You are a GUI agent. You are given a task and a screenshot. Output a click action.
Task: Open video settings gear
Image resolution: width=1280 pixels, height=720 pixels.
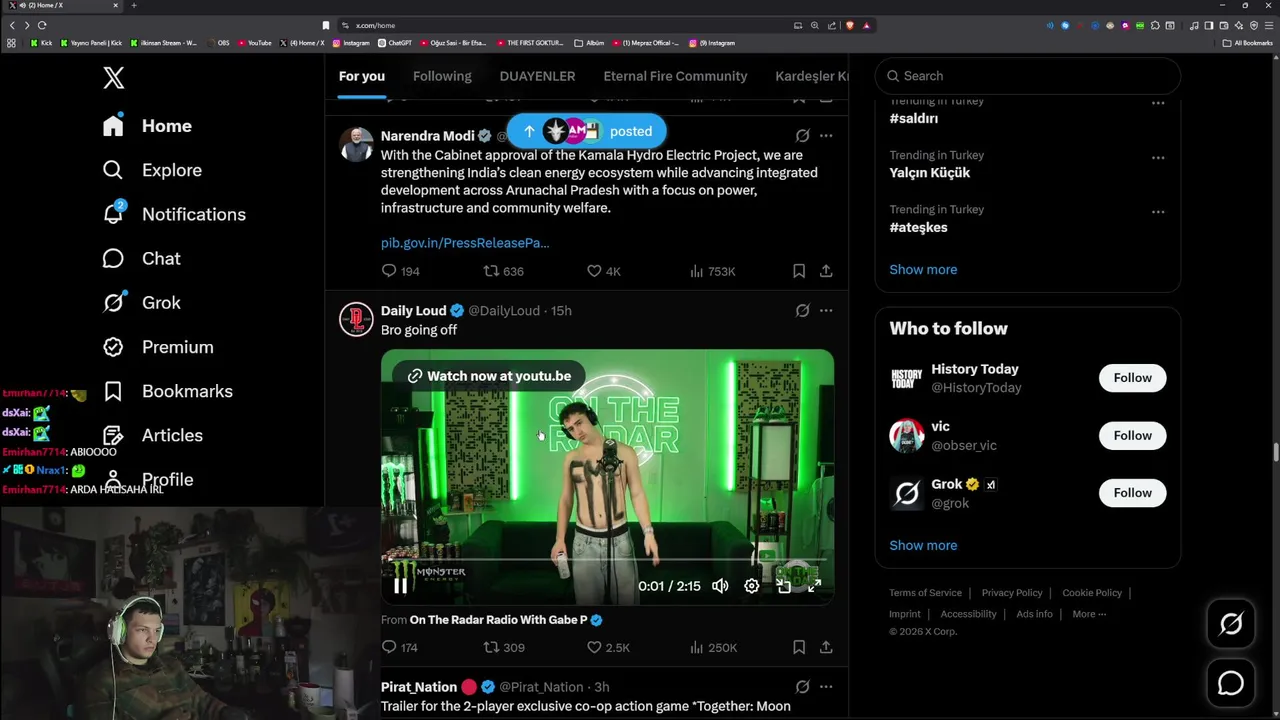[752, 586]
